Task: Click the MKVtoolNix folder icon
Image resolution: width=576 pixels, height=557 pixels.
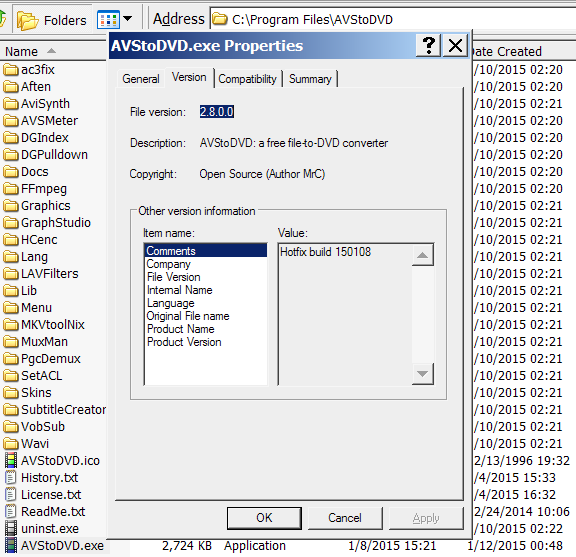Action: tap(10, 324)
